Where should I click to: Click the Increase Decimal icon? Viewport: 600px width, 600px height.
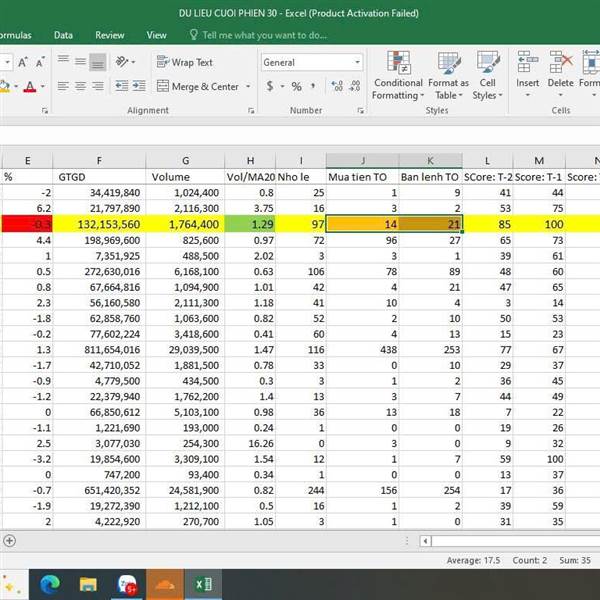336,87
